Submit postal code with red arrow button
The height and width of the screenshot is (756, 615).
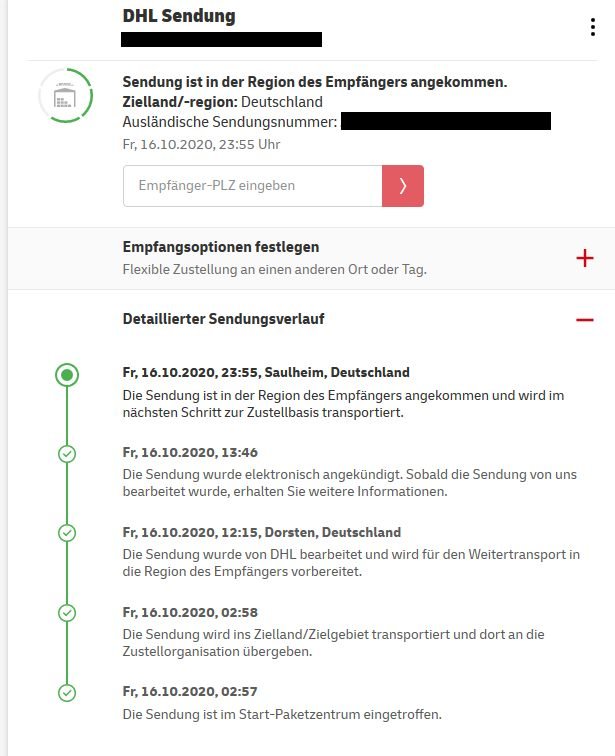point(403,186)
